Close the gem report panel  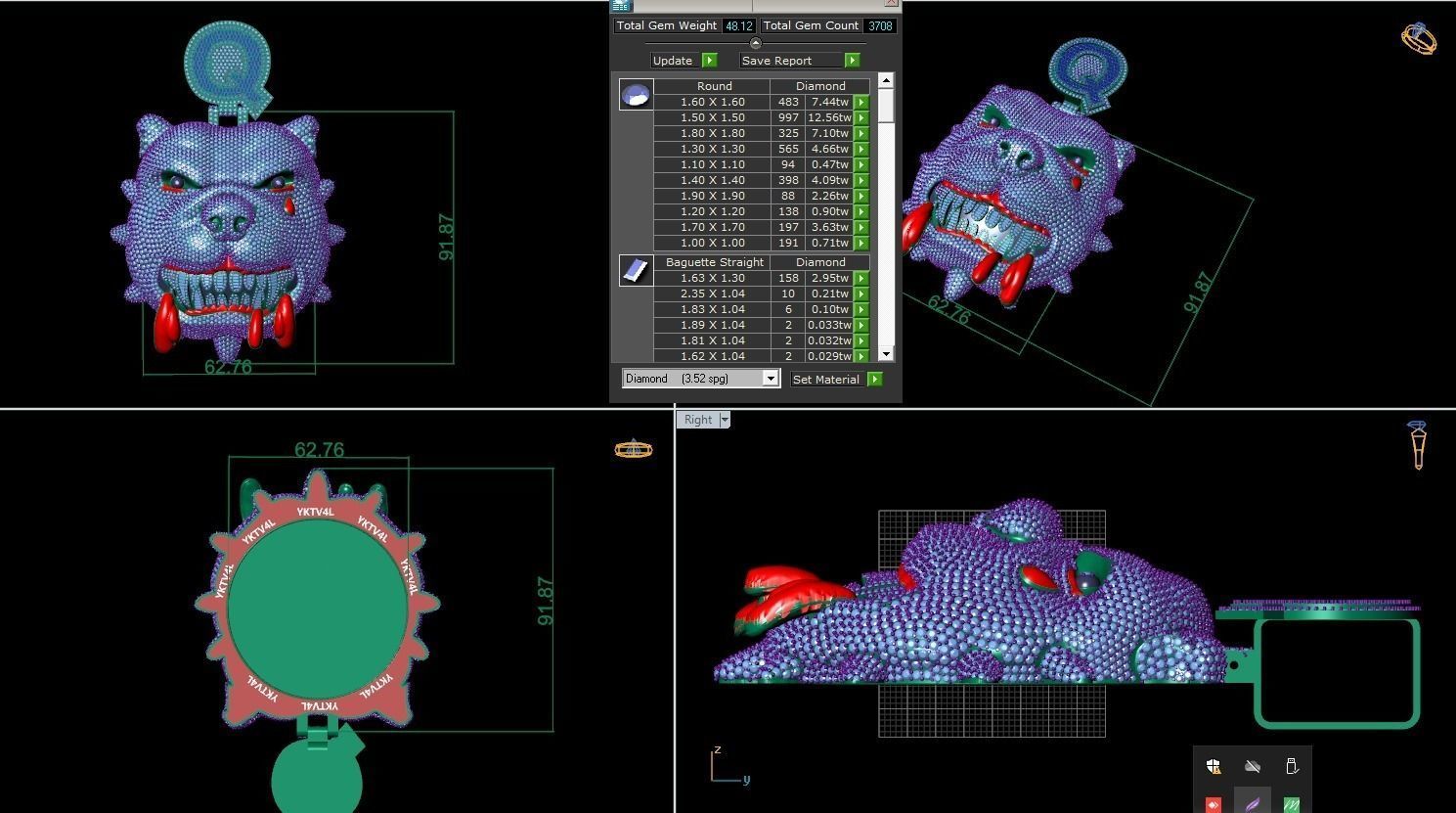[x=891, y=4]
